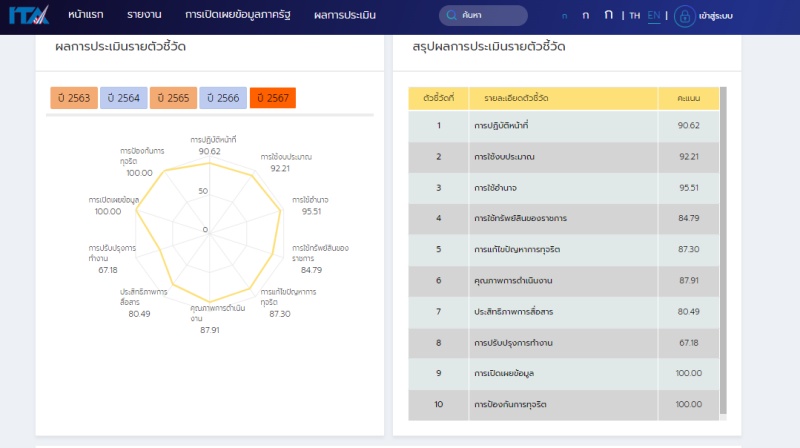800x448 pixels.
Task: Select the ปี 2563 year tab
Action: 72,98
